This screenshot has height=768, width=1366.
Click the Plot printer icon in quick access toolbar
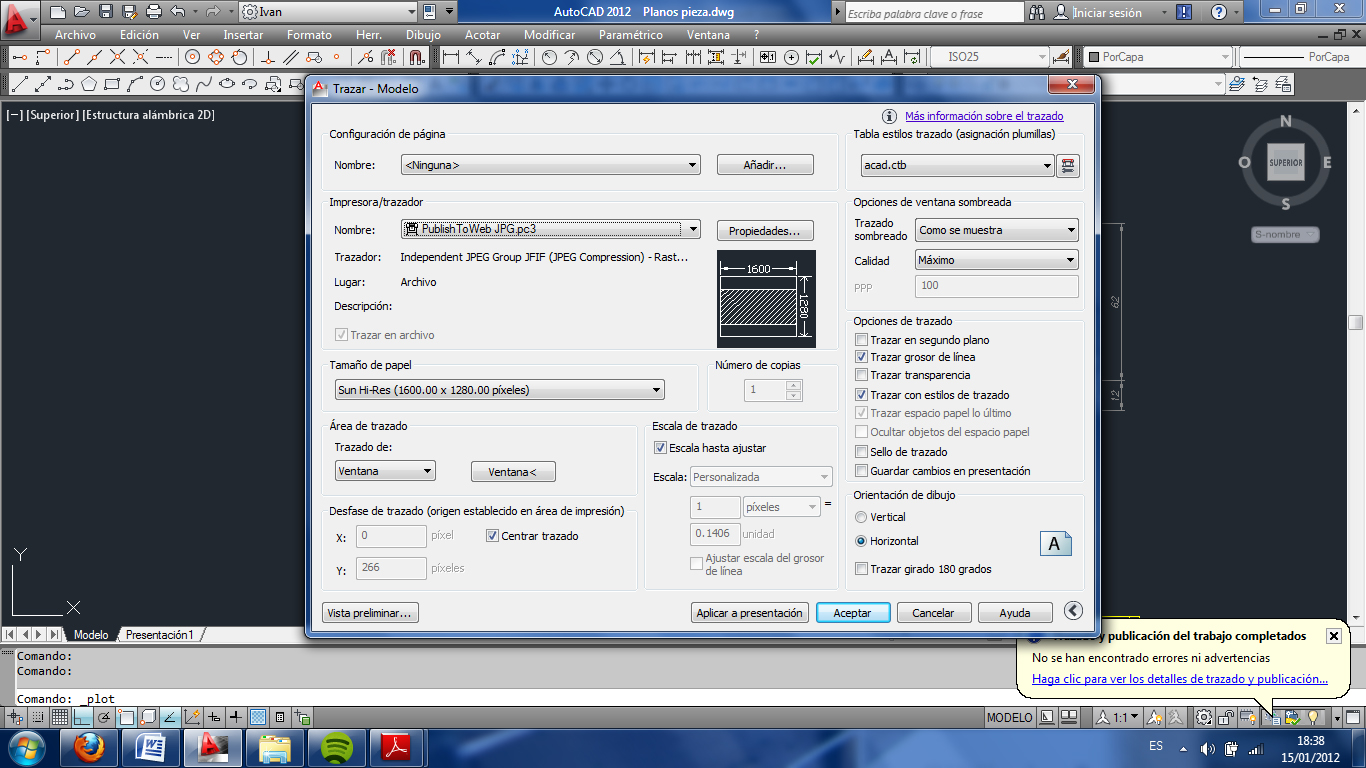(153, 12)
